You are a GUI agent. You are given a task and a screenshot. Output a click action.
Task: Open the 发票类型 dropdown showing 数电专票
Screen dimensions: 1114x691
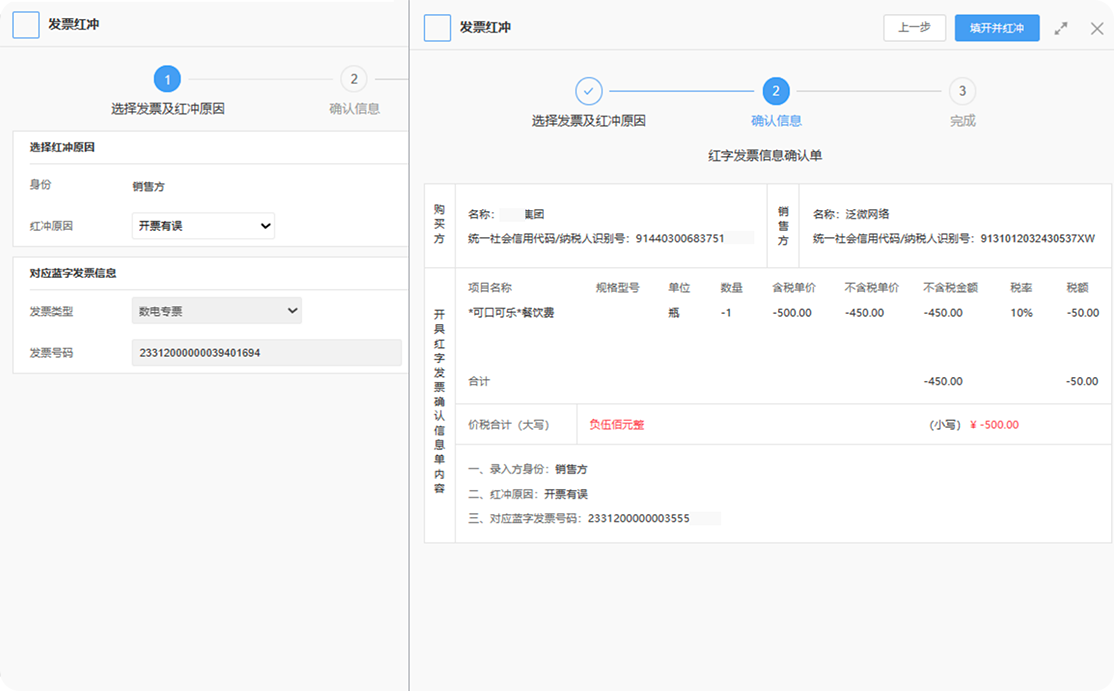[216, 311]
